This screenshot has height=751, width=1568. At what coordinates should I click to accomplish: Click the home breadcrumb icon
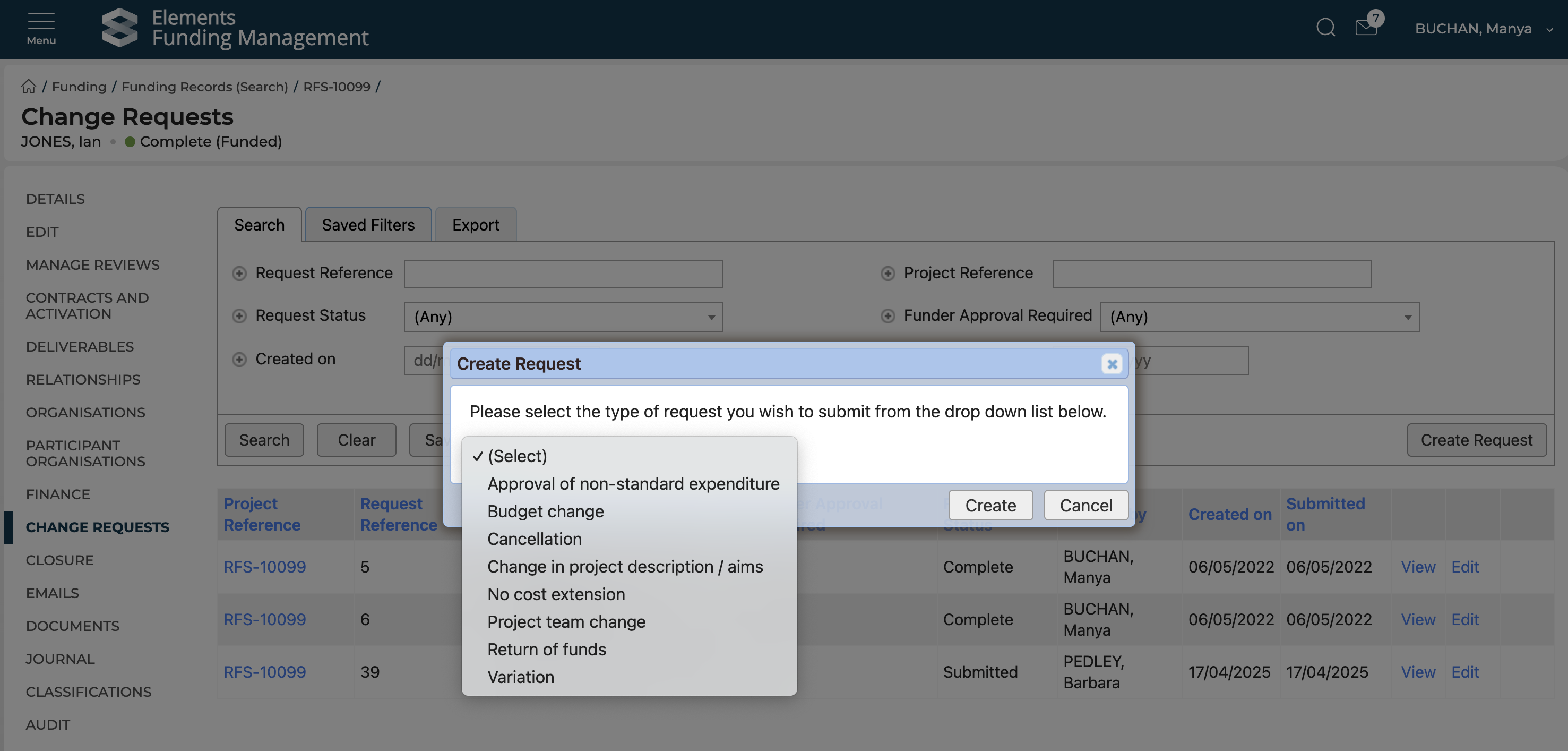(29, 87)
